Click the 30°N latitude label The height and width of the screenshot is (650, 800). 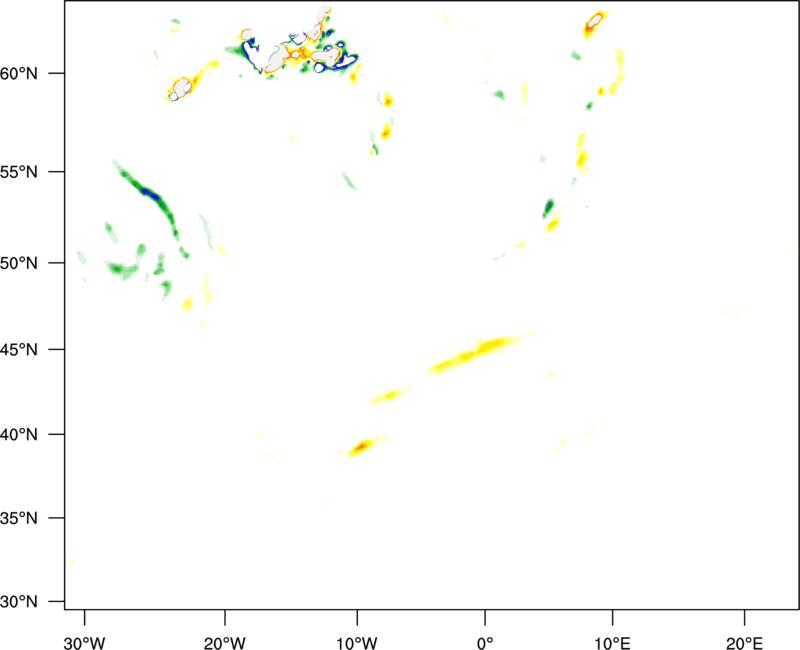coord(19,602)
